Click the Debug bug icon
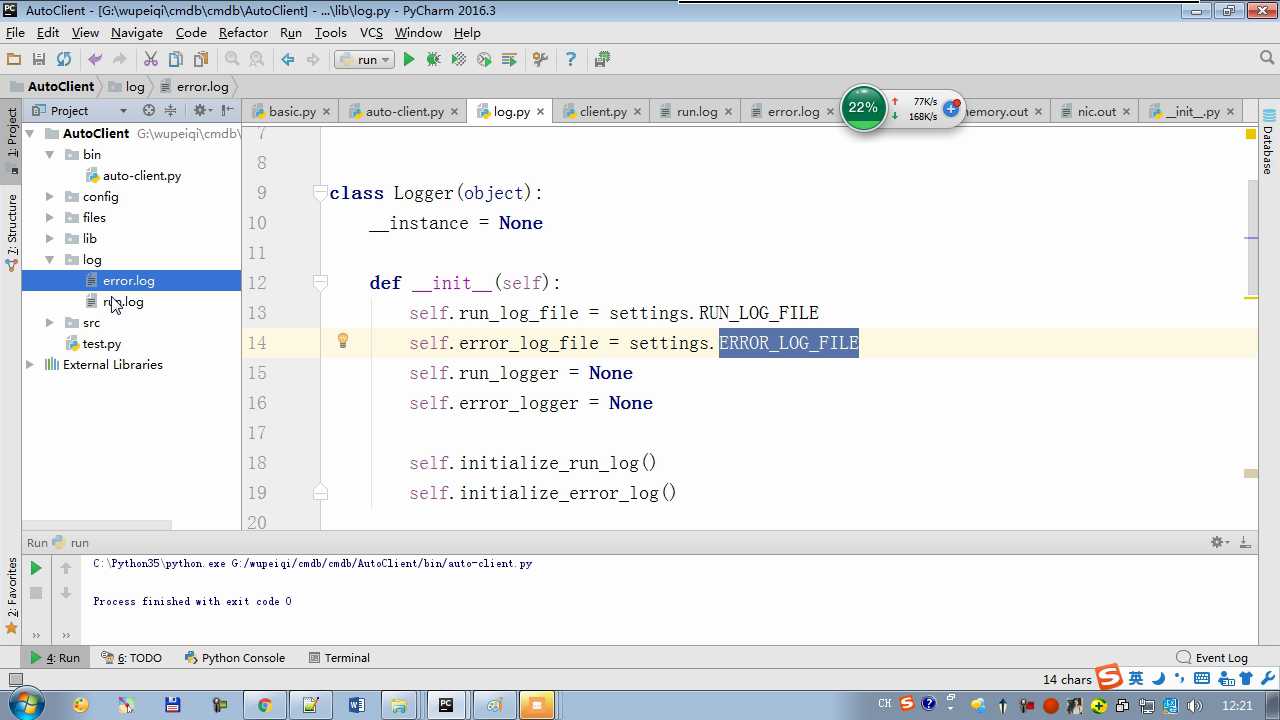 [433, 60]
